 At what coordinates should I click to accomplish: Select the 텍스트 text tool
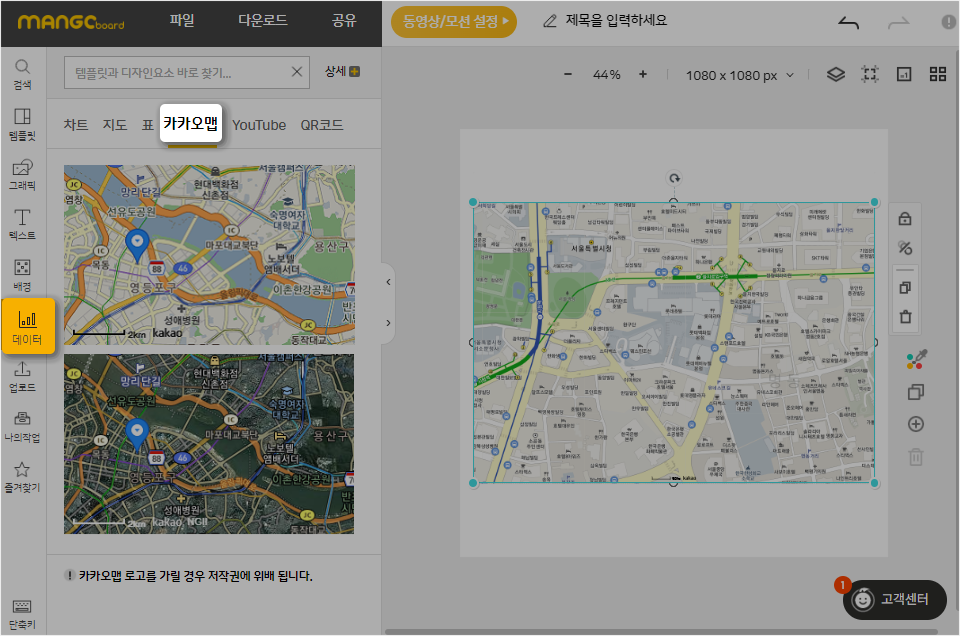[23, 224]
